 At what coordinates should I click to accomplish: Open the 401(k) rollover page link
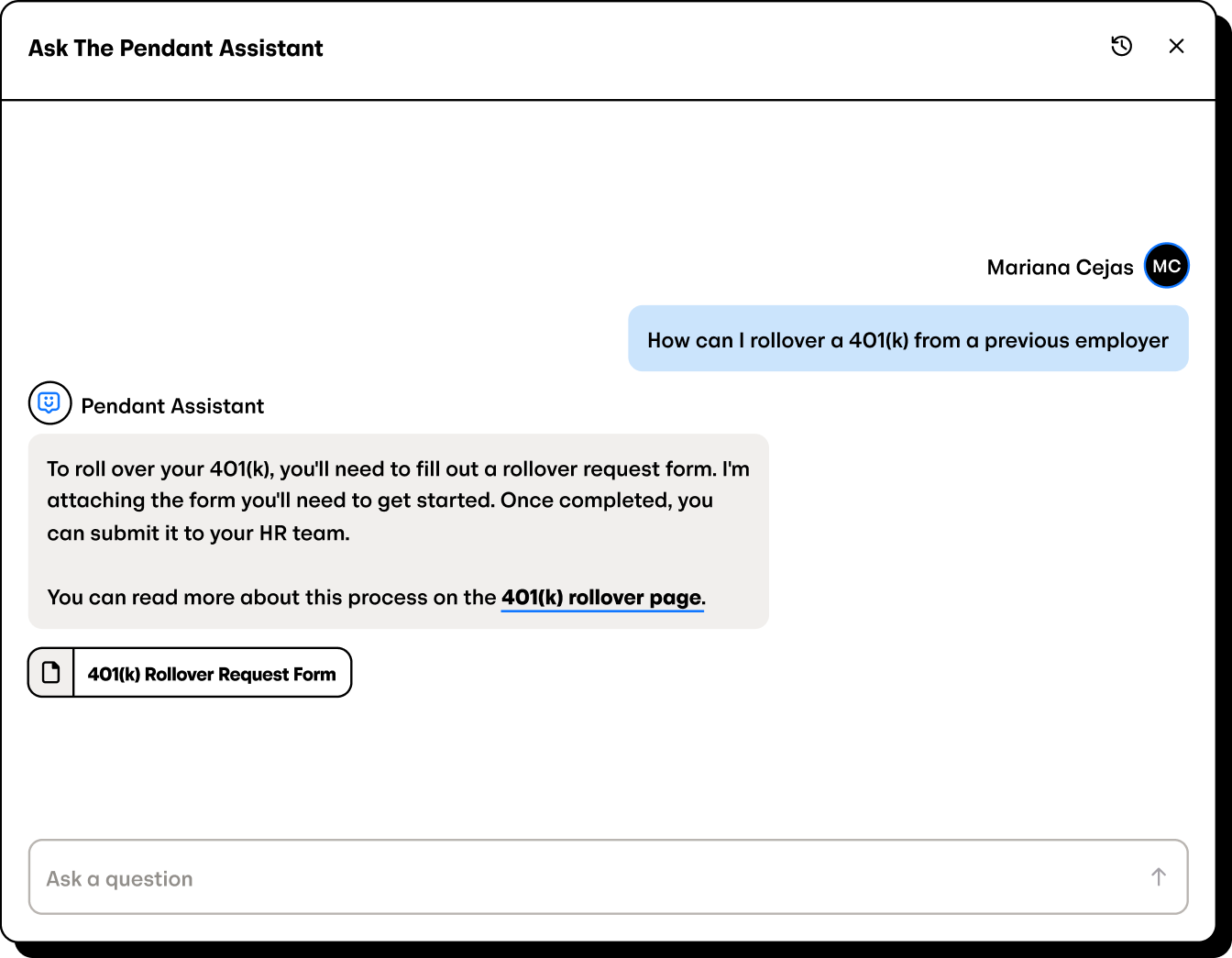pyautogui.click(x=602, y=598)
